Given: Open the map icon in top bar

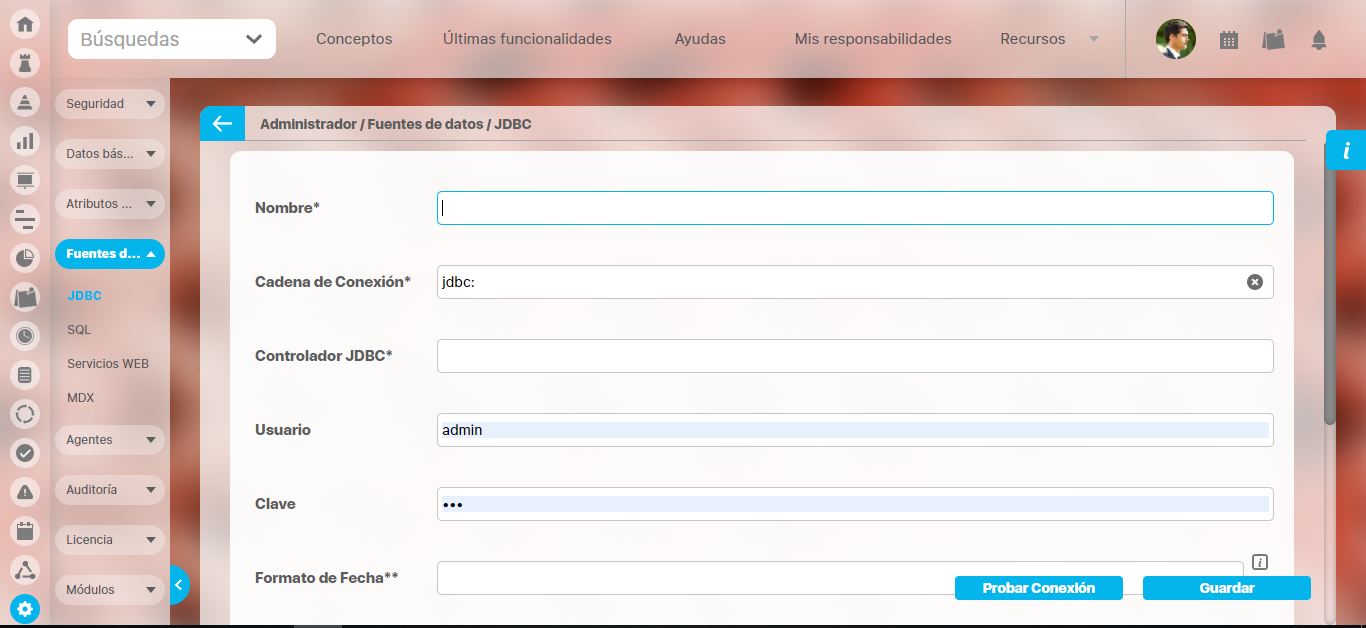Looking at the screenshot, I should (1273, 40).
